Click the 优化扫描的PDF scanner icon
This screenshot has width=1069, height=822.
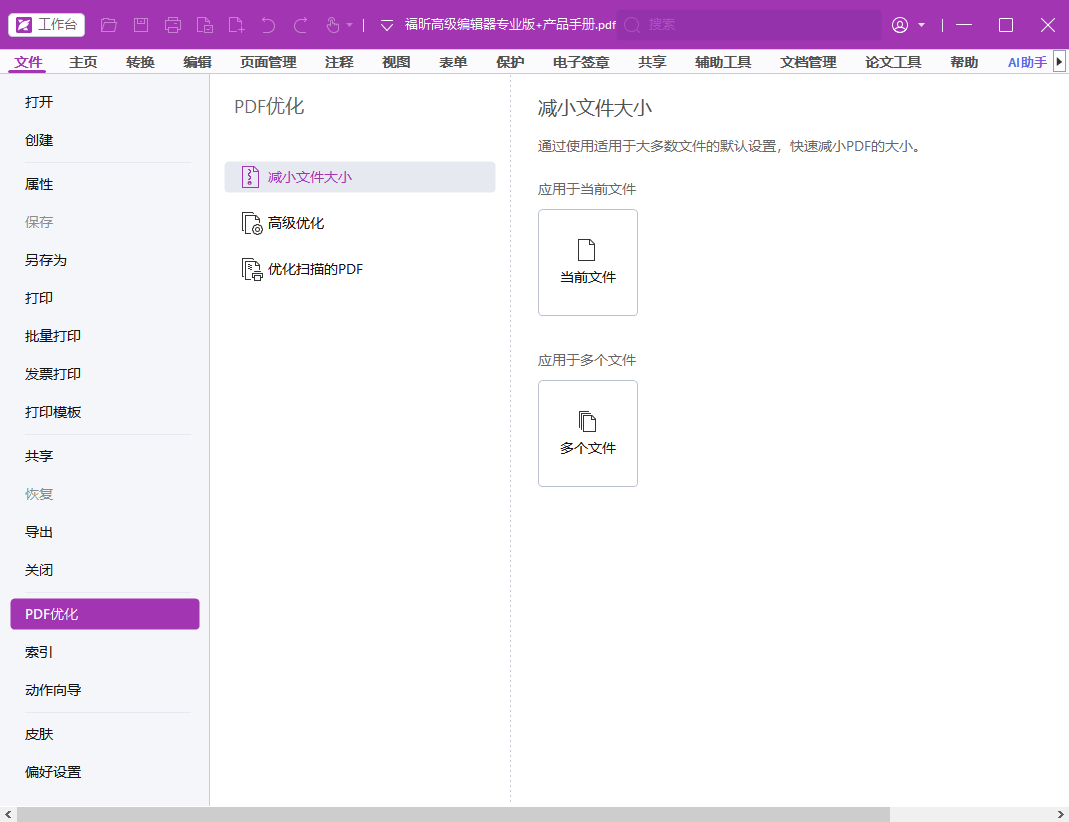(252, 269)
